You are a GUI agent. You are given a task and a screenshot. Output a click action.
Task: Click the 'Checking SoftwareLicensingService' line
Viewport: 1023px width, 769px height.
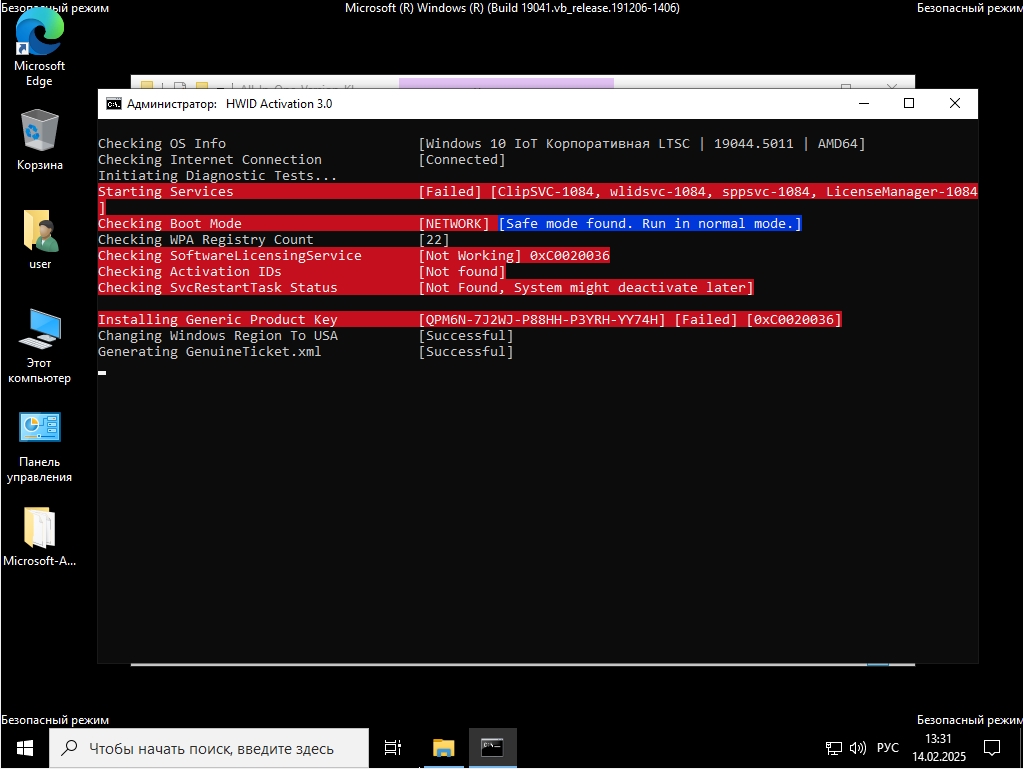tap(354, 255)
